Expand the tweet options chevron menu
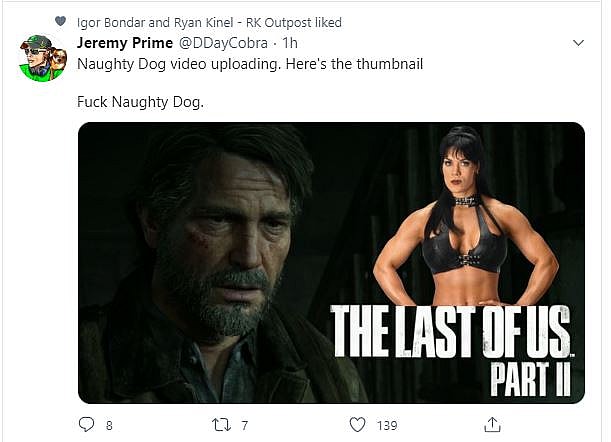611x442 pixels. click(577, 43)
